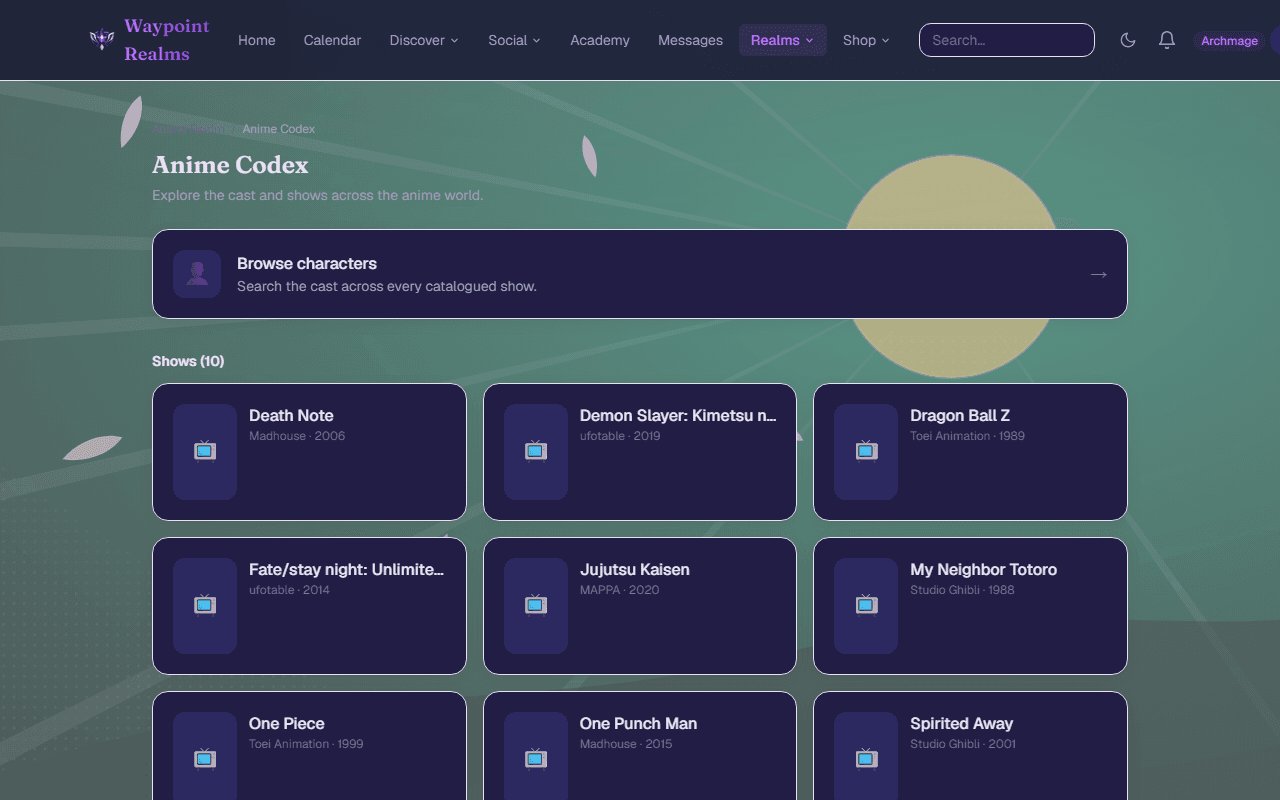
Task: Click the TV icon on Fate/stay night card
Action: pyautogui.click(x=205, y=604)
